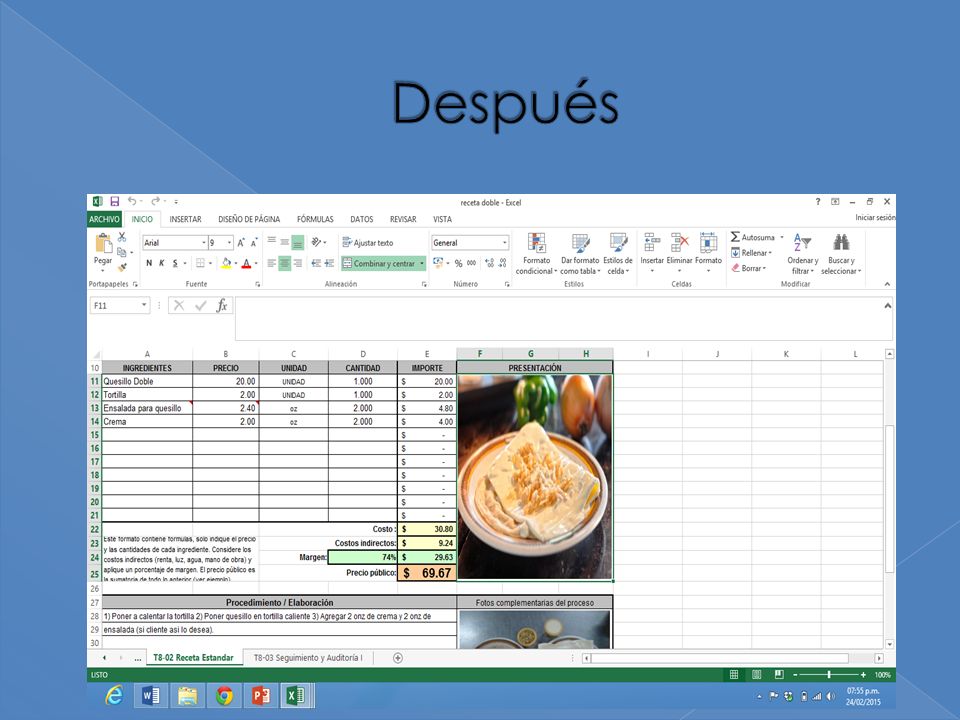Viewport: 960px width, 720px height.
Task: Click the Eliminar cells button
Action: click(x=680, y=253)
